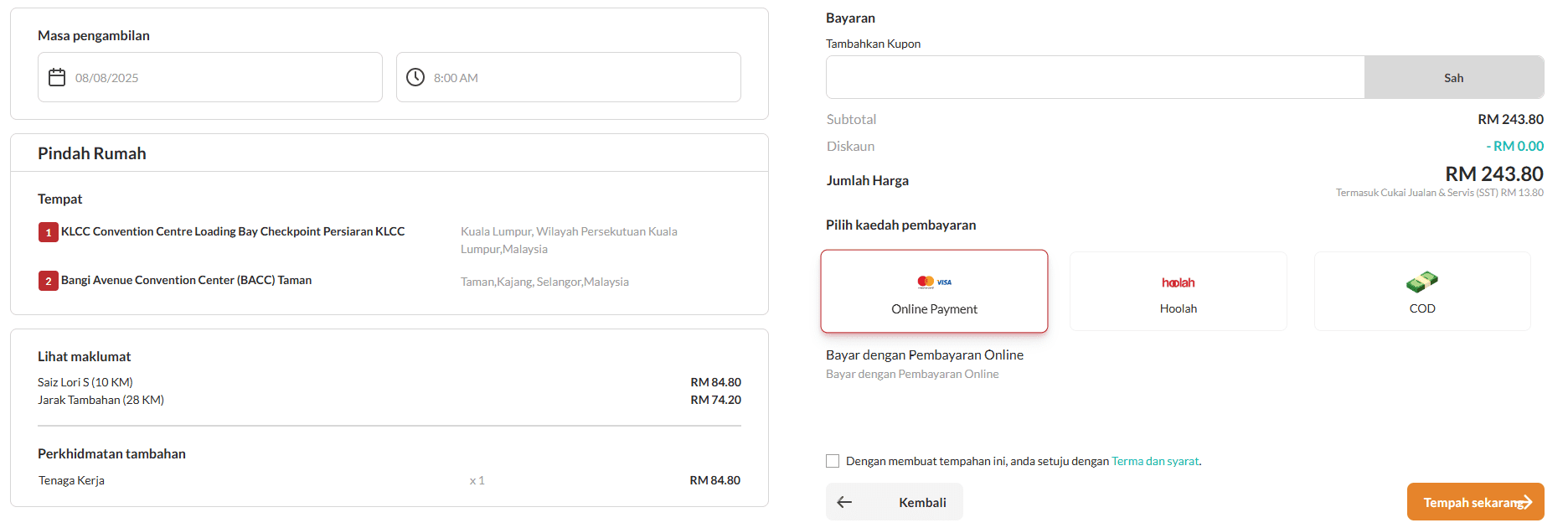Click the Pindah Rumah heading

coord(92,153)
